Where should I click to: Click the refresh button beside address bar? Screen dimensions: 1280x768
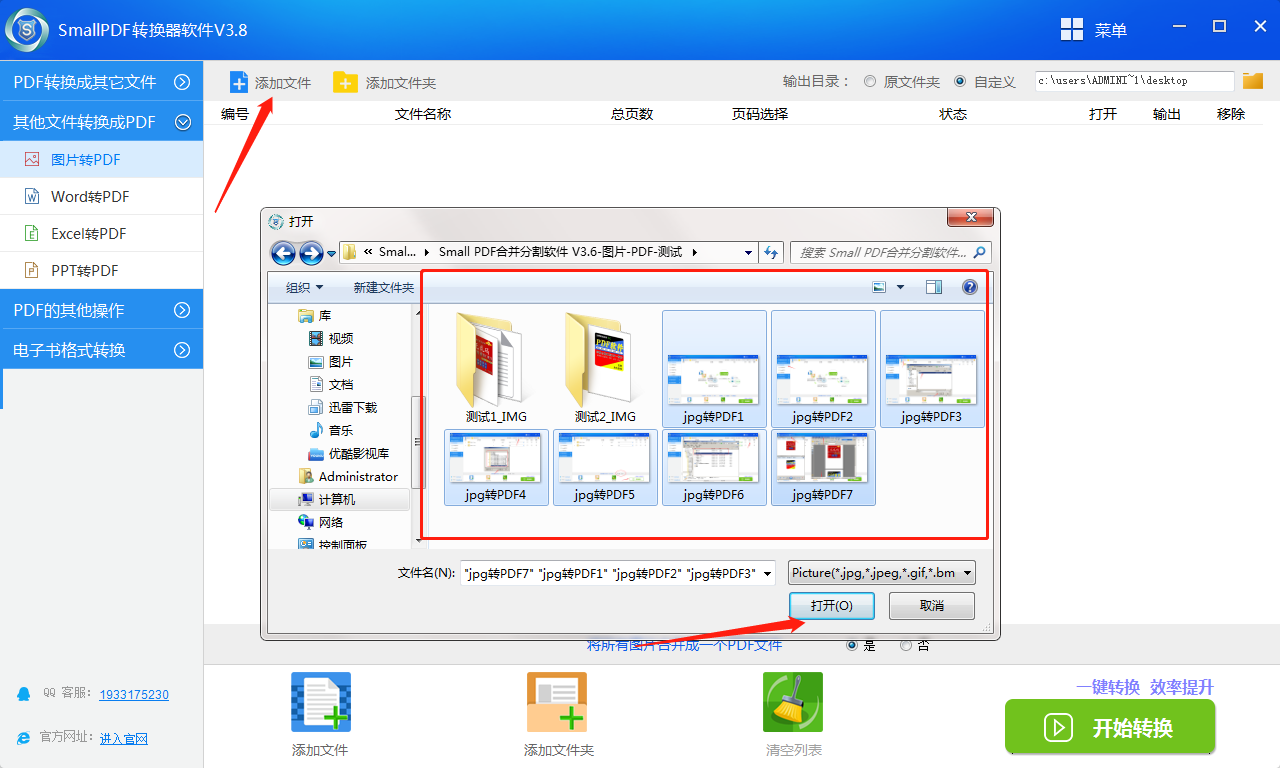pyautogui.click(x=771, y=253)
